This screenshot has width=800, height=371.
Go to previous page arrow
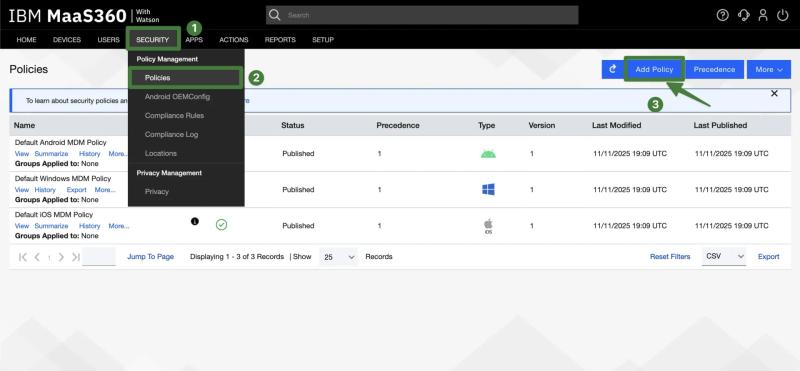(37, 257)
